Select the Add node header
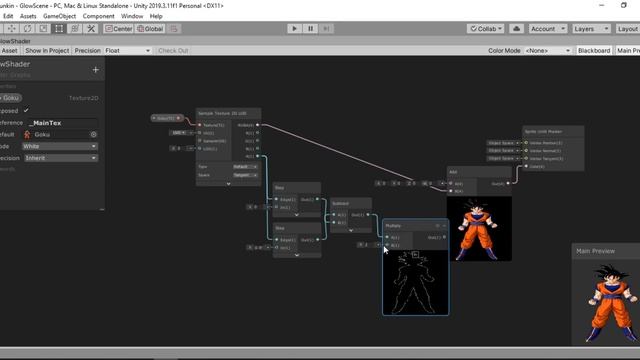Image resolution: width=640 pixels, height=360 pixels. [479, 172]
